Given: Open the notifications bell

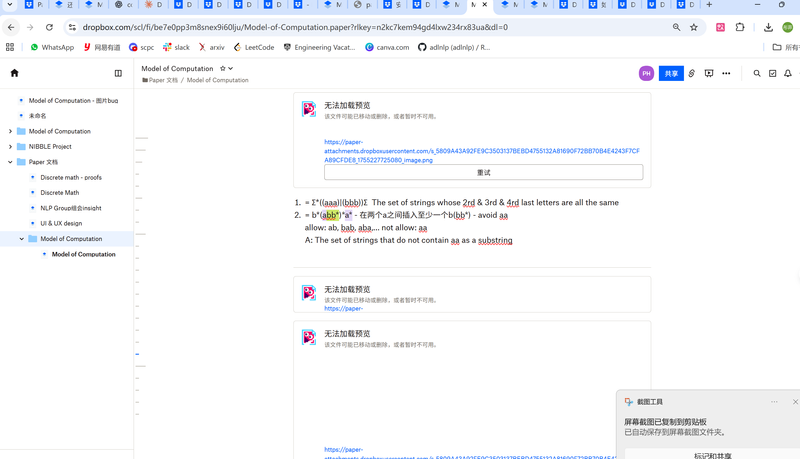Looking at the screenshot, I should point(788,73).
